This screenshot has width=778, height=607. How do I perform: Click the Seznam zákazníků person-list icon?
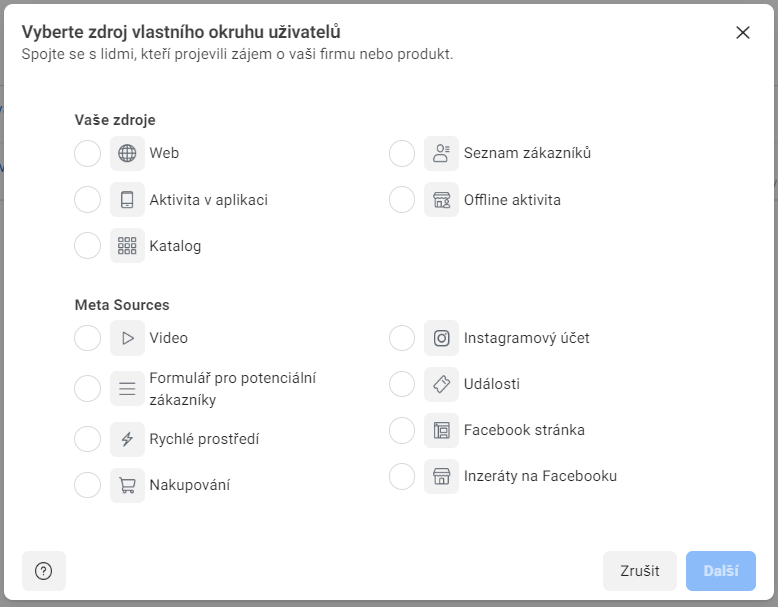pos(441,154)
